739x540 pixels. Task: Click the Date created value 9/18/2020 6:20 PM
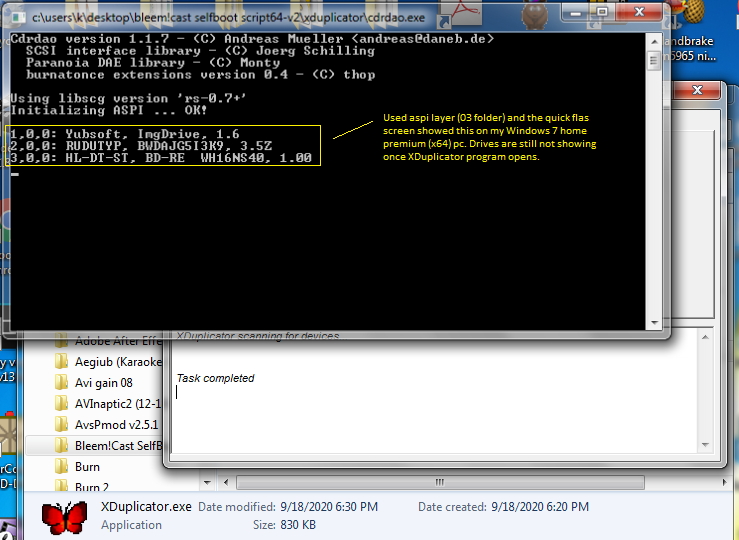click(x=540, y=507)
